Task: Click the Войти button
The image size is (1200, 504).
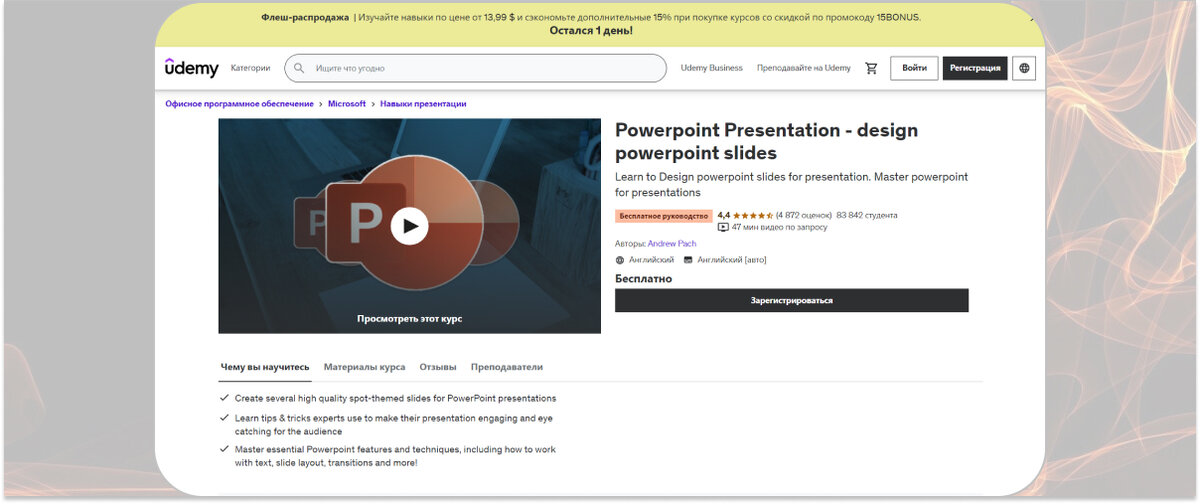Action: point(914,68)
